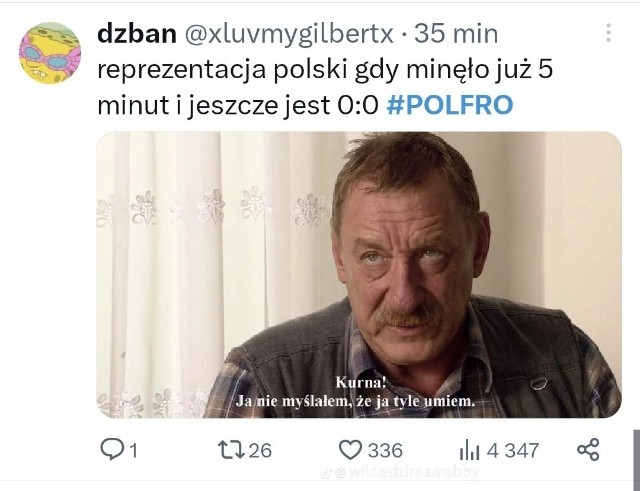
Task: Open the #POLFRO hashtag link
Action: pyautogui.click(x=449, y=105)
